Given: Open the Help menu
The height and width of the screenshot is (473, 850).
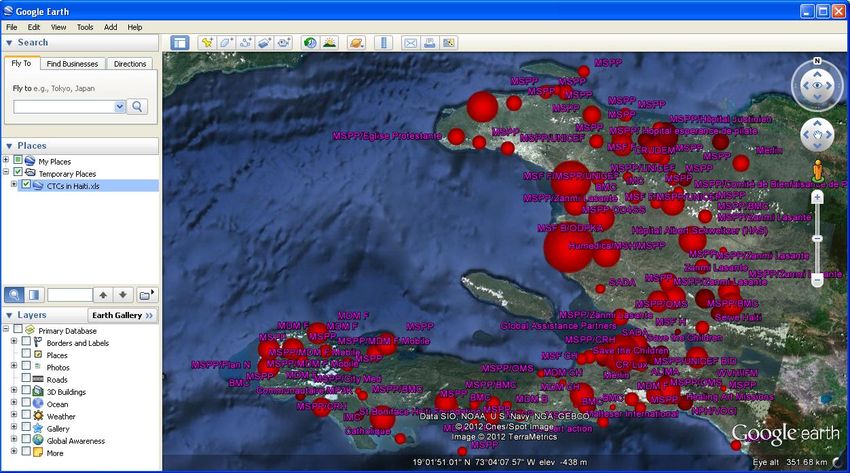Looking at the screenshot, I should coord(134,27).
